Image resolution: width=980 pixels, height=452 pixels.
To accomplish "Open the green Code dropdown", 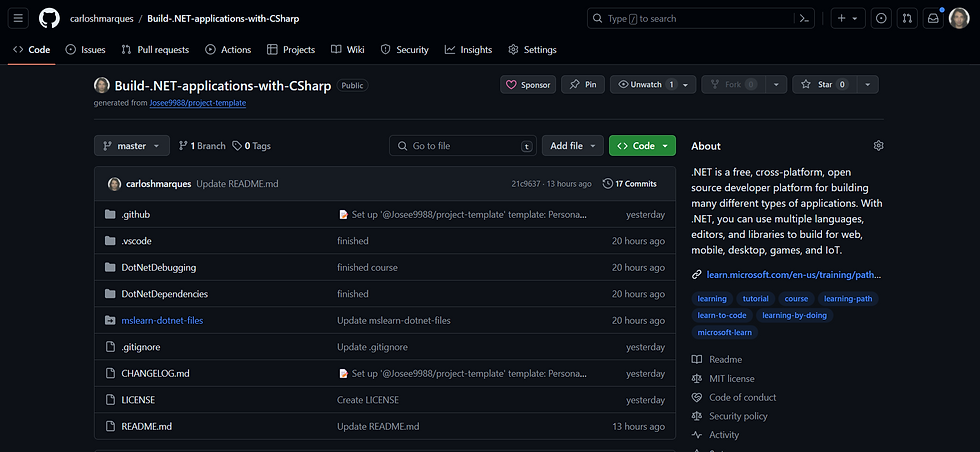I will 642,146.
